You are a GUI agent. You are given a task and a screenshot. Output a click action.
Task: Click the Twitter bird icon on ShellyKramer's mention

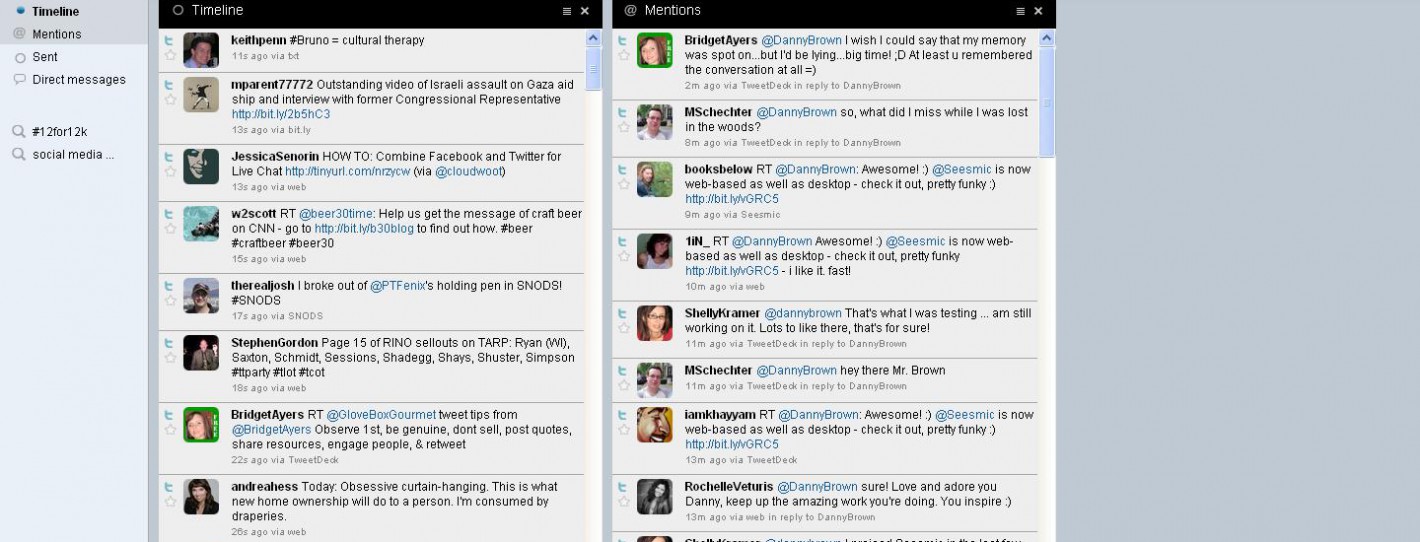(x=624, y=313)
